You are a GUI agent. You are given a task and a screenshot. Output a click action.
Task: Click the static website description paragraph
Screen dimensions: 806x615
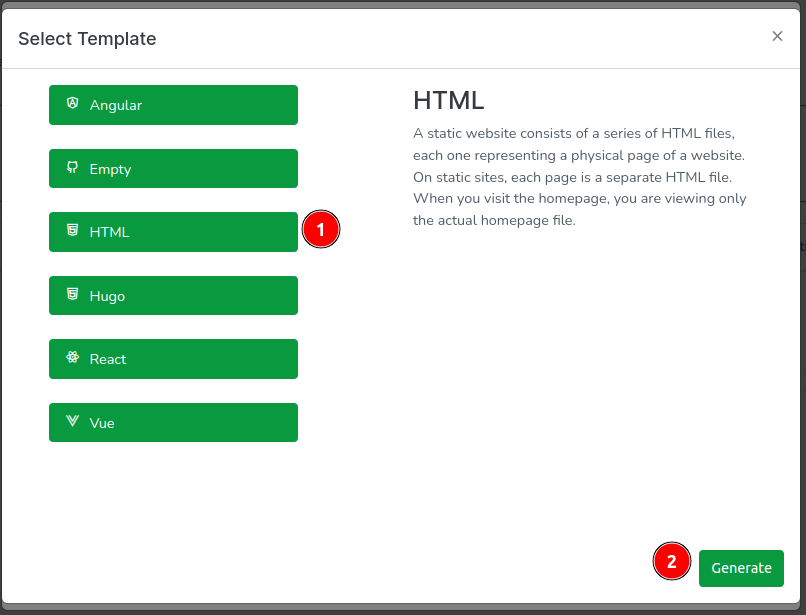pyautogui.click(x=580, y=177)
